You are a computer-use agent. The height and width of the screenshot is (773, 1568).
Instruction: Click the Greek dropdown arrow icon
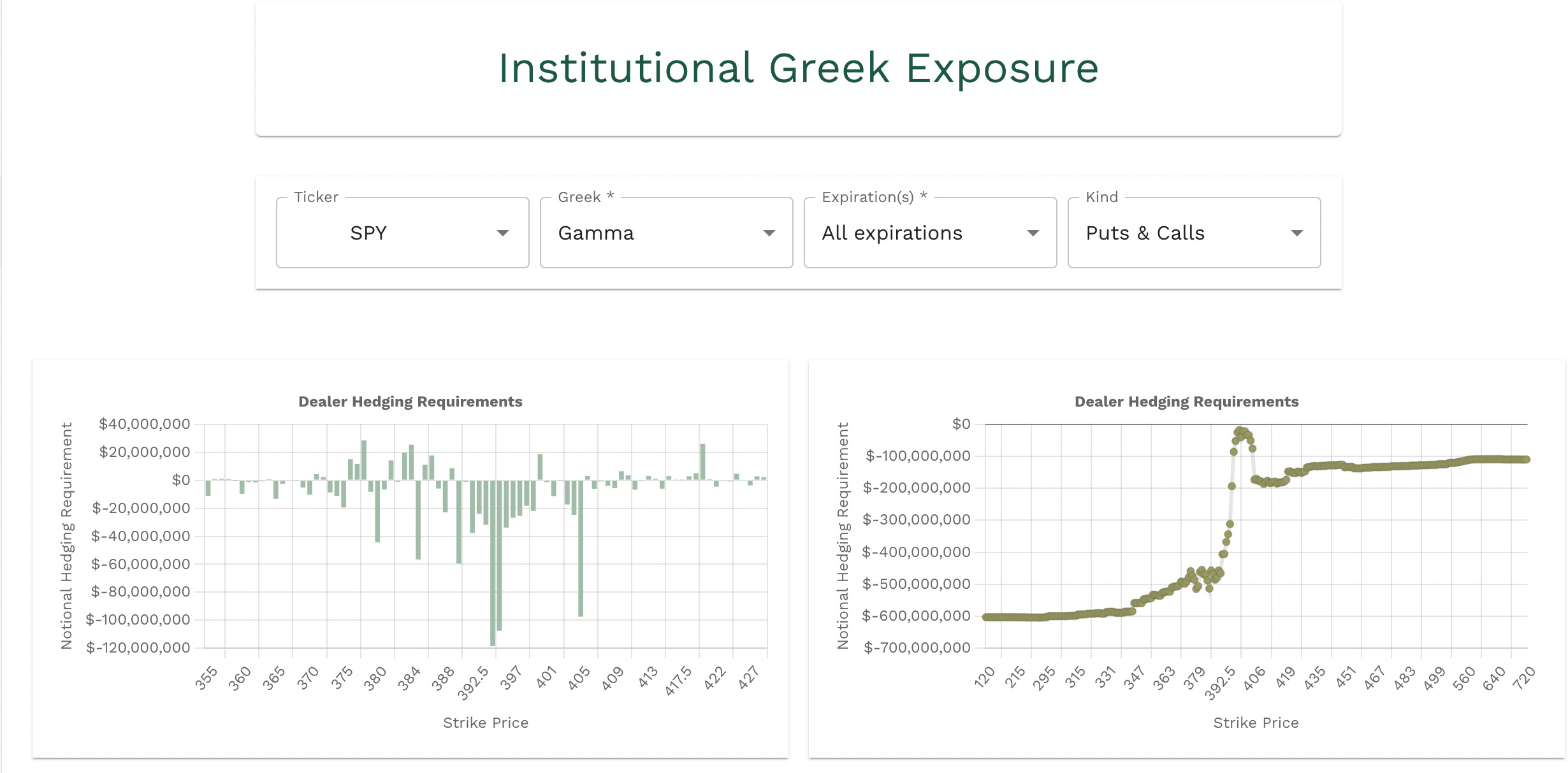(769, 233)
